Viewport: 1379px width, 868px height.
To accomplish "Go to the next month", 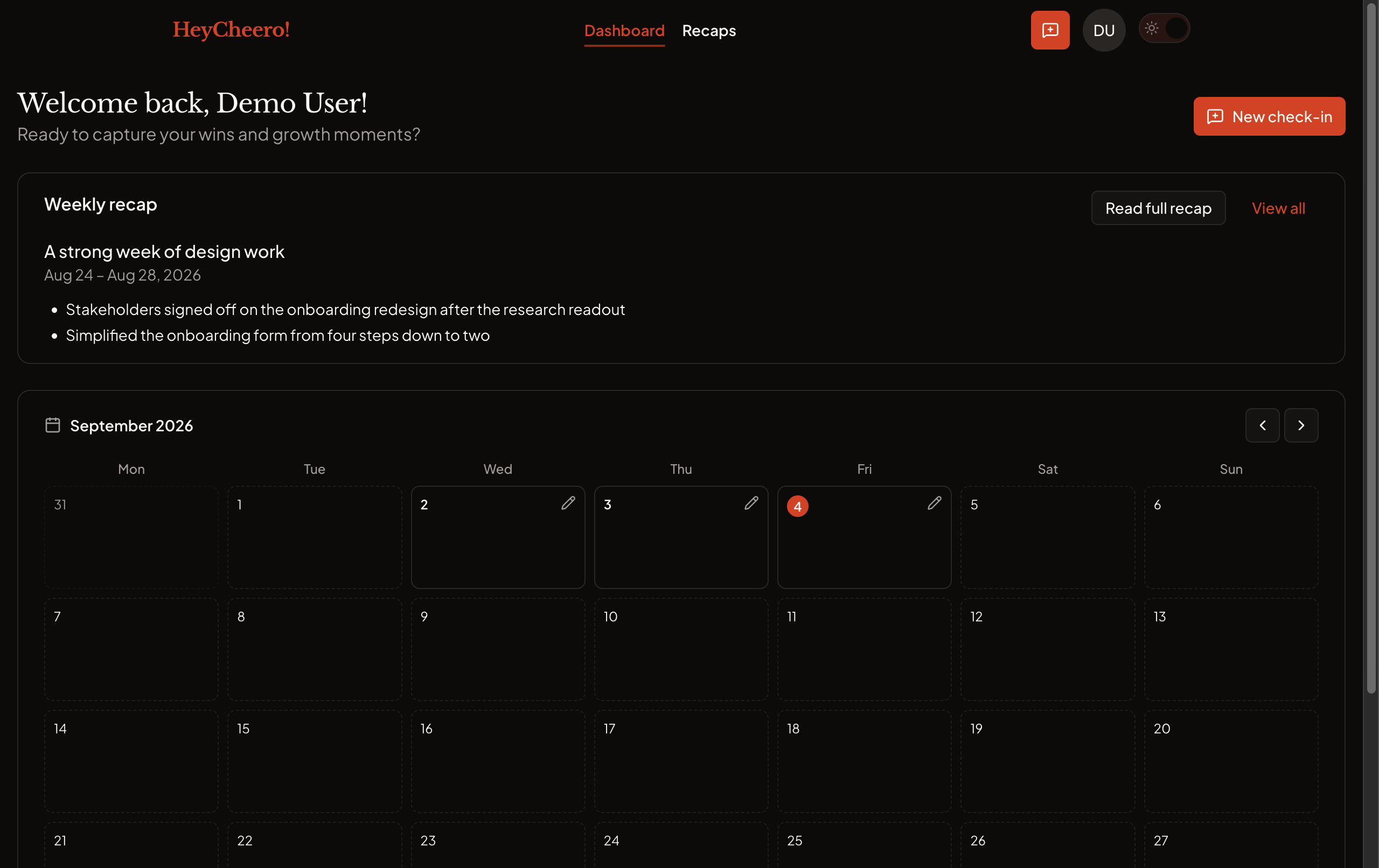I will pos(1300,425).
